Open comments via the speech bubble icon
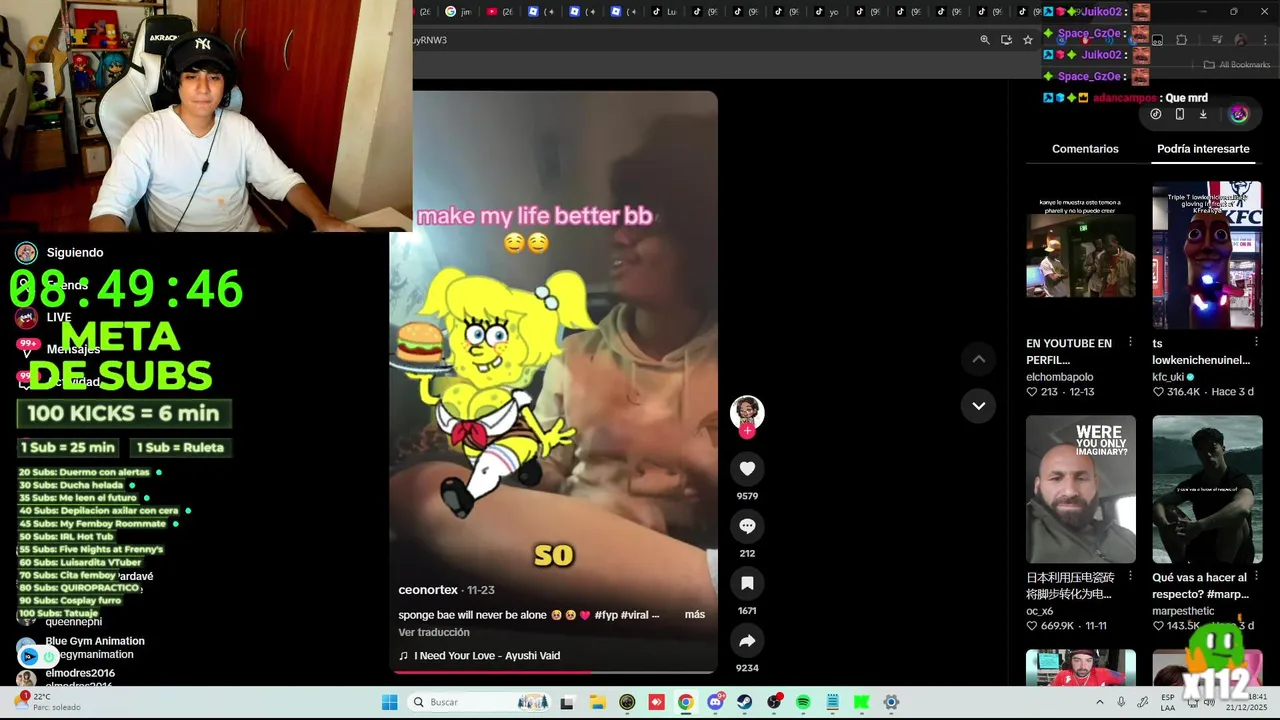Viewport: 1280px width, 720px height. (747, 525)
